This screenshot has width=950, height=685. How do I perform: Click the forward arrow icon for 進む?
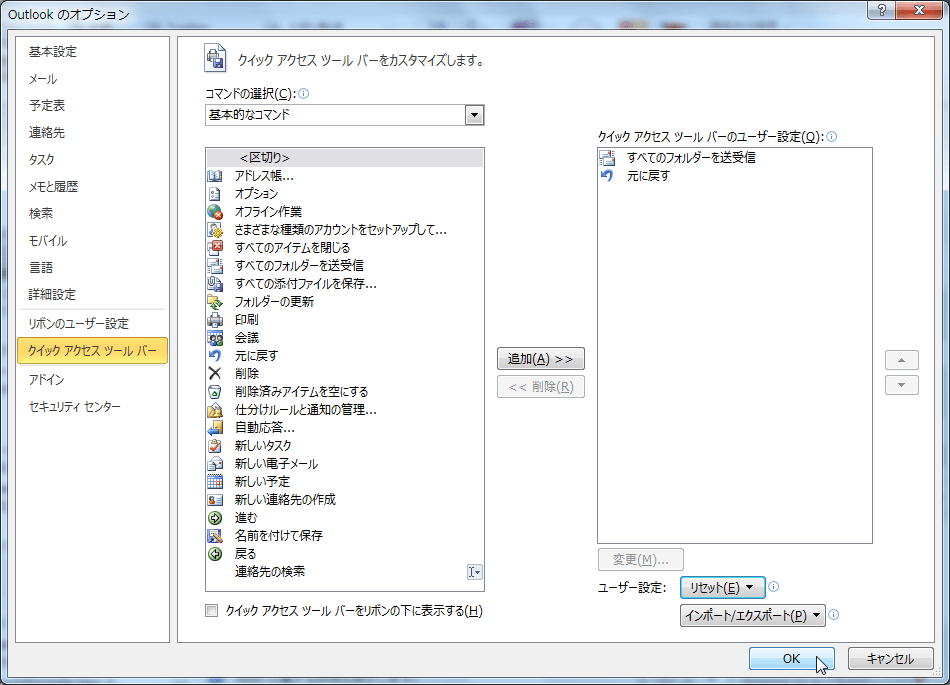(x=215, y=517)
